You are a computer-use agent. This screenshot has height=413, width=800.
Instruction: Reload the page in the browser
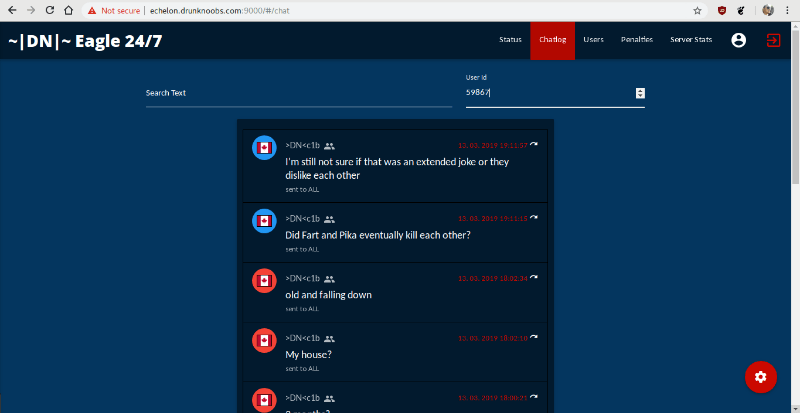(47, 10)
